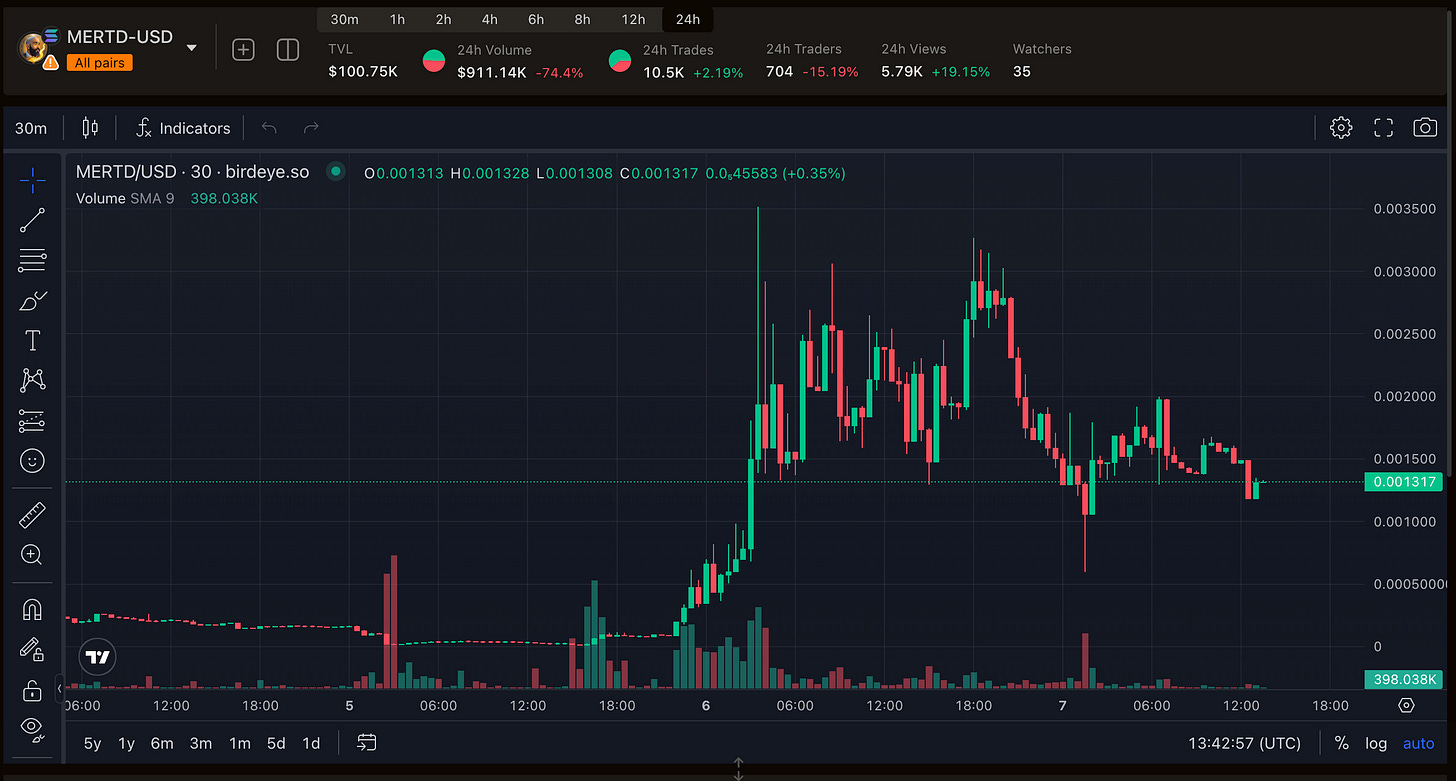Screen dimensions: 1456x781
Task: Select the crosshair cursor tool
Action: click(32, 181)
